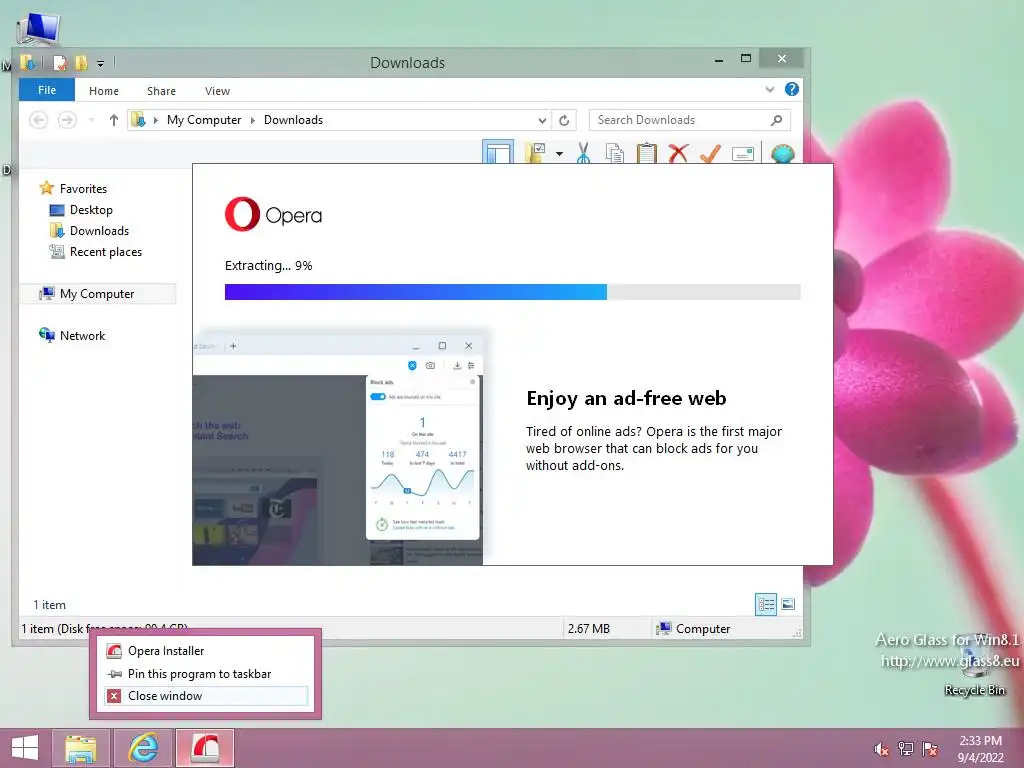
Task: Click the folder options icon in toolbar
Action: pyautogui.click(x=535, y=153)
